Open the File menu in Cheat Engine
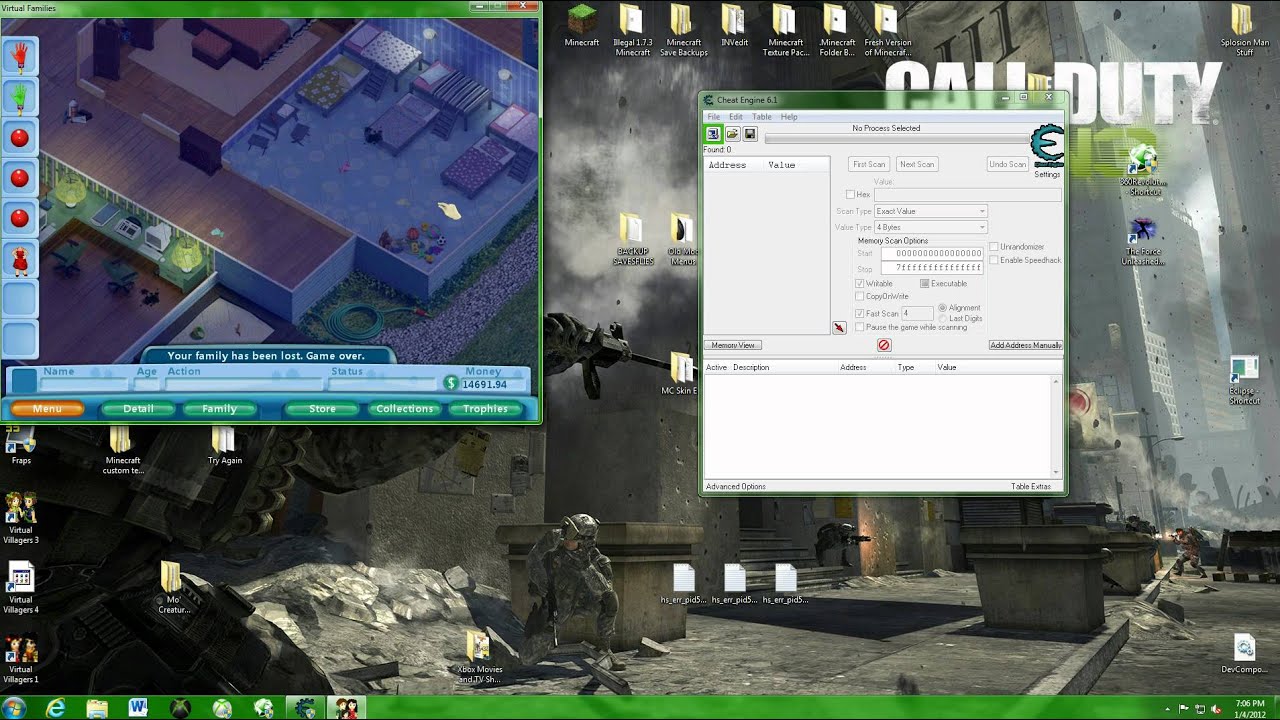1280x720 pixels. coord(714,117)
